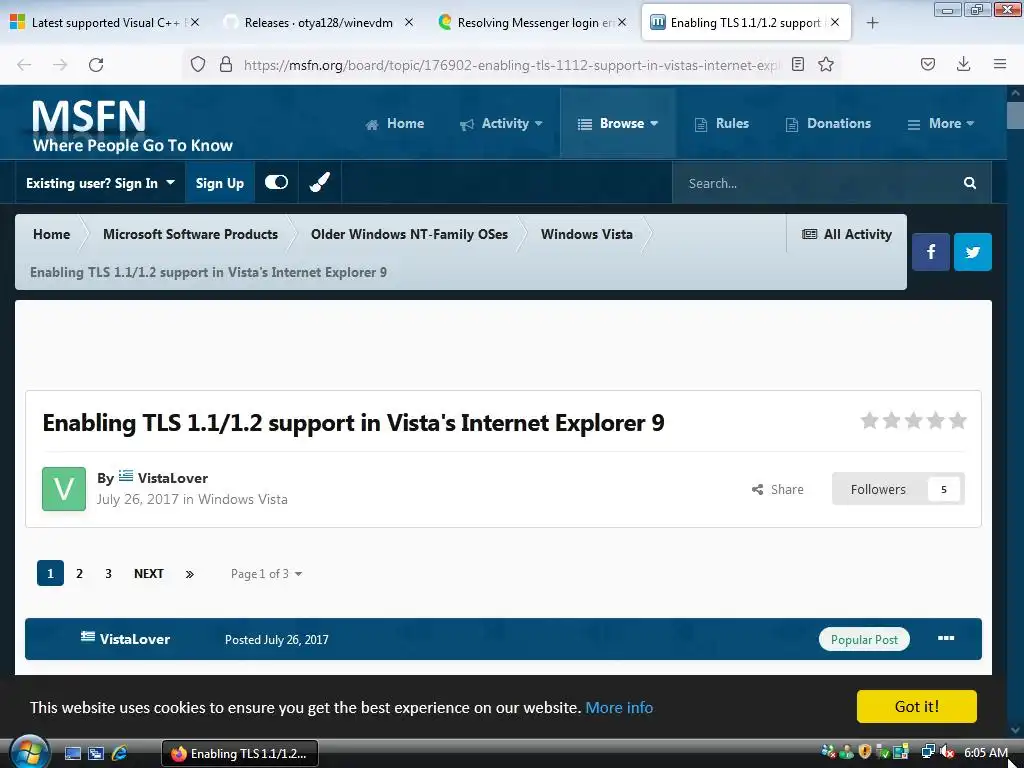Open VistaLover author profile link
This screenshot has width=1024, height=768.
click(x=172, y=478)
